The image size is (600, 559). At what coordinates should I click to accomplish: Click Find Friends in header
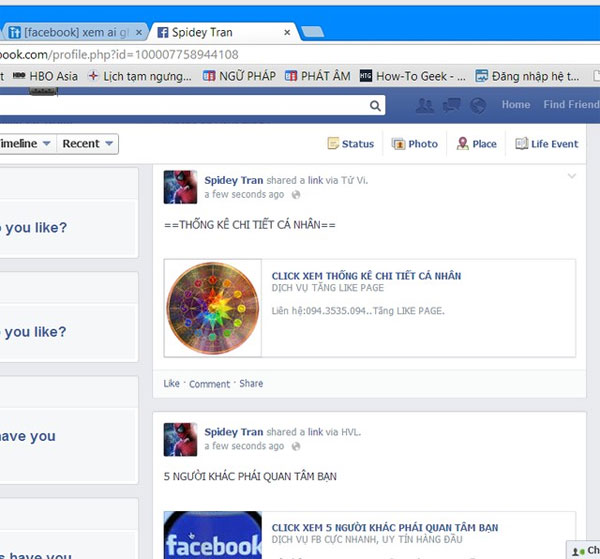572,104
